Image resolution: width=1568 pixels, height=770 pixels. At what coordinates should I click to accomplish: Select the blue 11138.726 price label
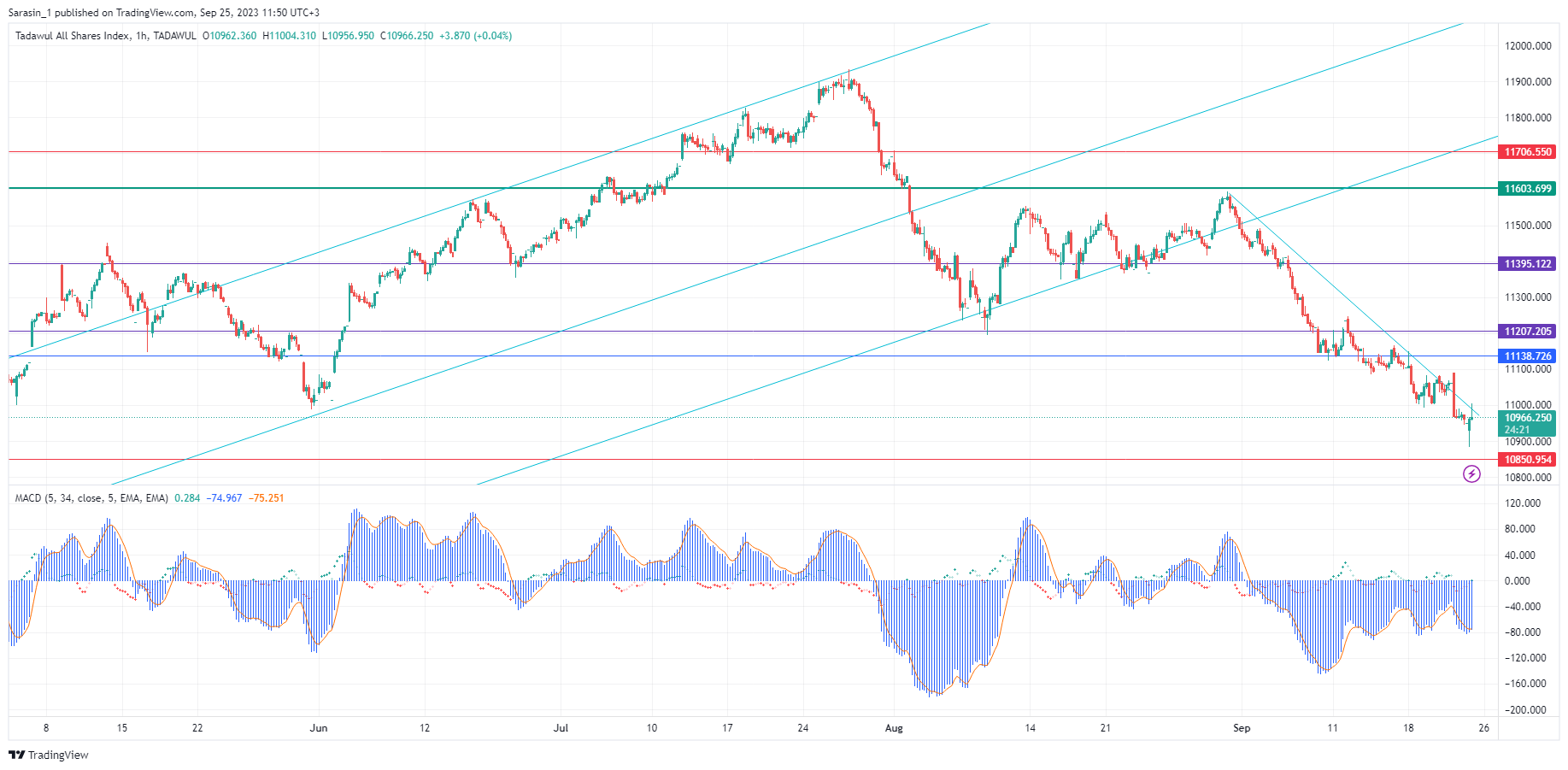(x=1528, y=356)
